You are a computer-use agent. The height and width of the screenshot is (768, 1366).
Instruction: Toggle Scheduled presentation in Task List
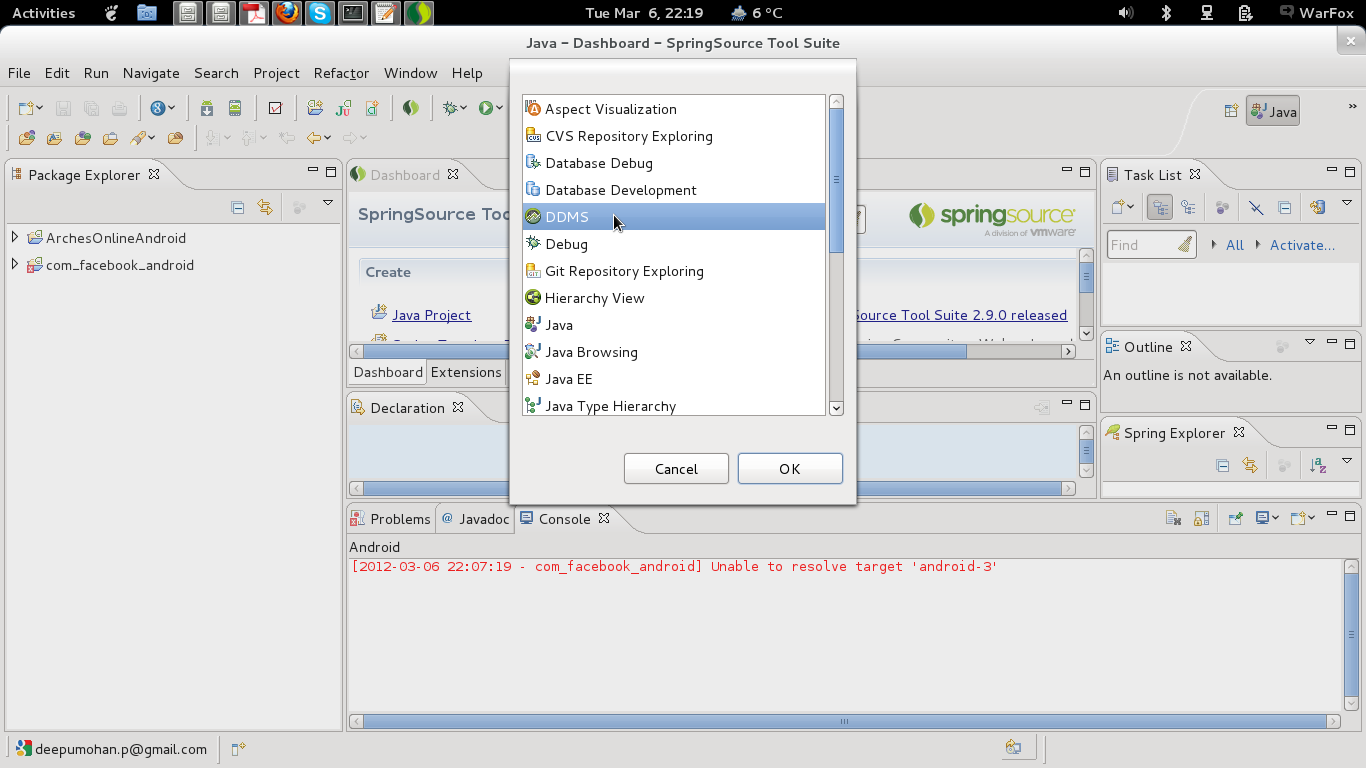(x=1188, y=207)
